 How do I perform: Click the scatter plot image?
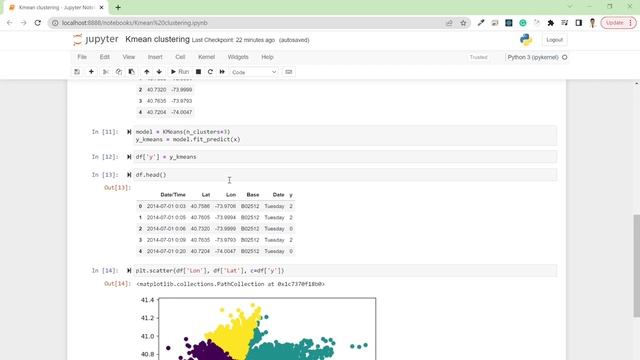(257, 329)
